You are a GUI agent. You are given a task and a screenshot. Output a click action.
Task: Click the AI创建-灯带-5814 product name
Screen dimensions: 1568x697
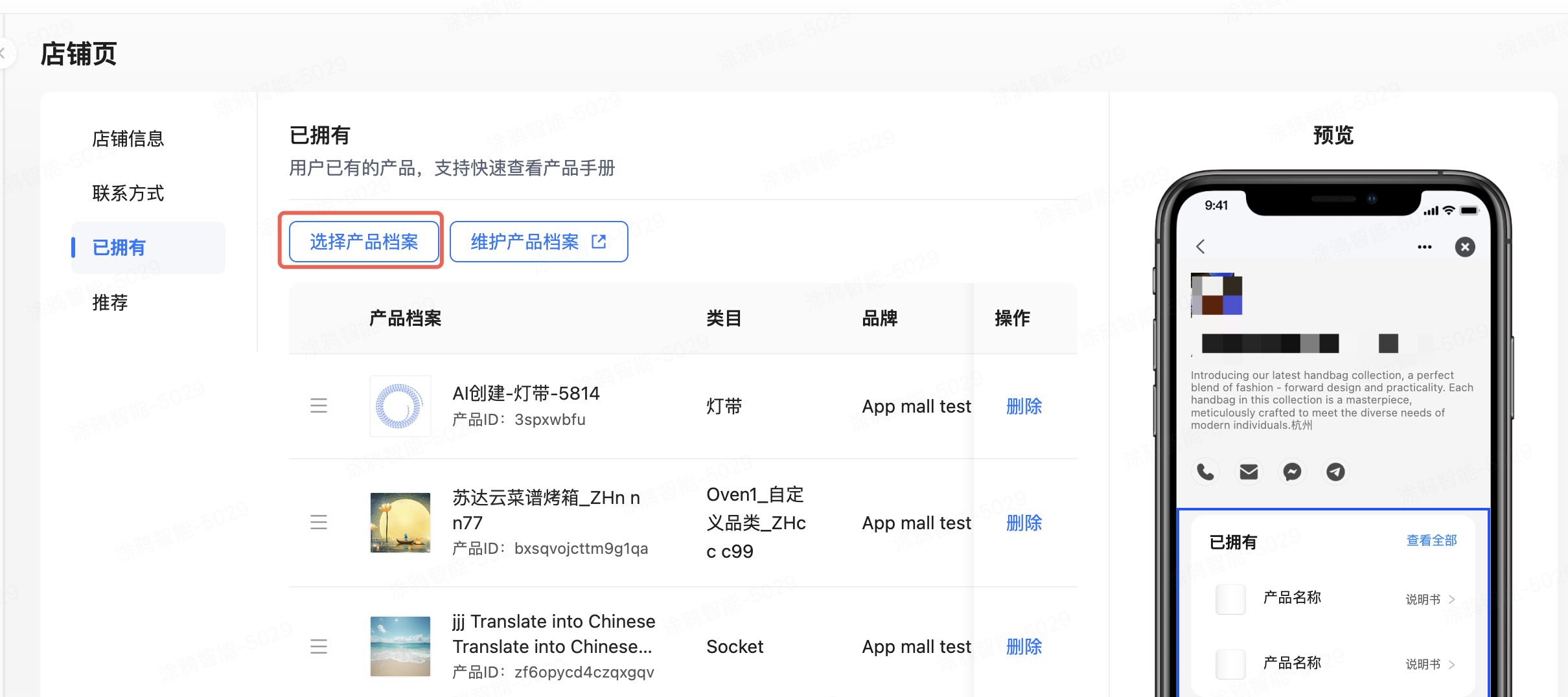tap(525, 393)
